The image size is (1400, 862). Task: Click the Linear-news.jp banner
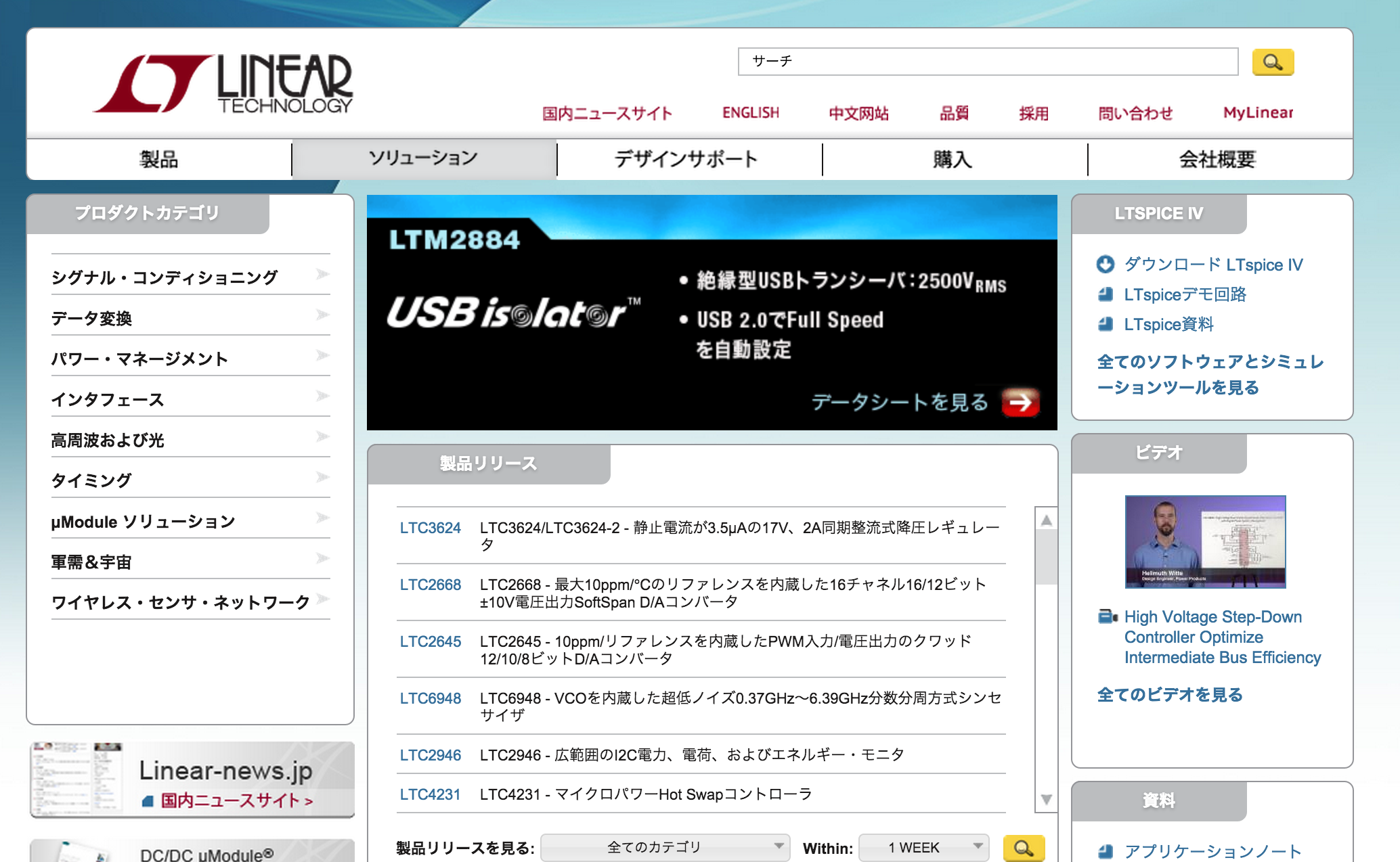[x=192, y=779]
